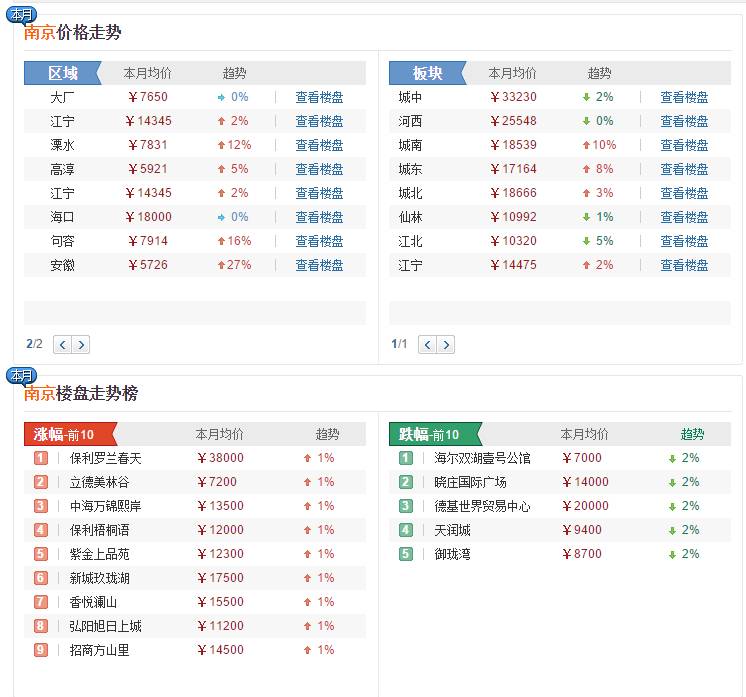Screen dimensions: 746x697
Task: Open the 立德美林谷 property link
Action: tap(99, 482)
